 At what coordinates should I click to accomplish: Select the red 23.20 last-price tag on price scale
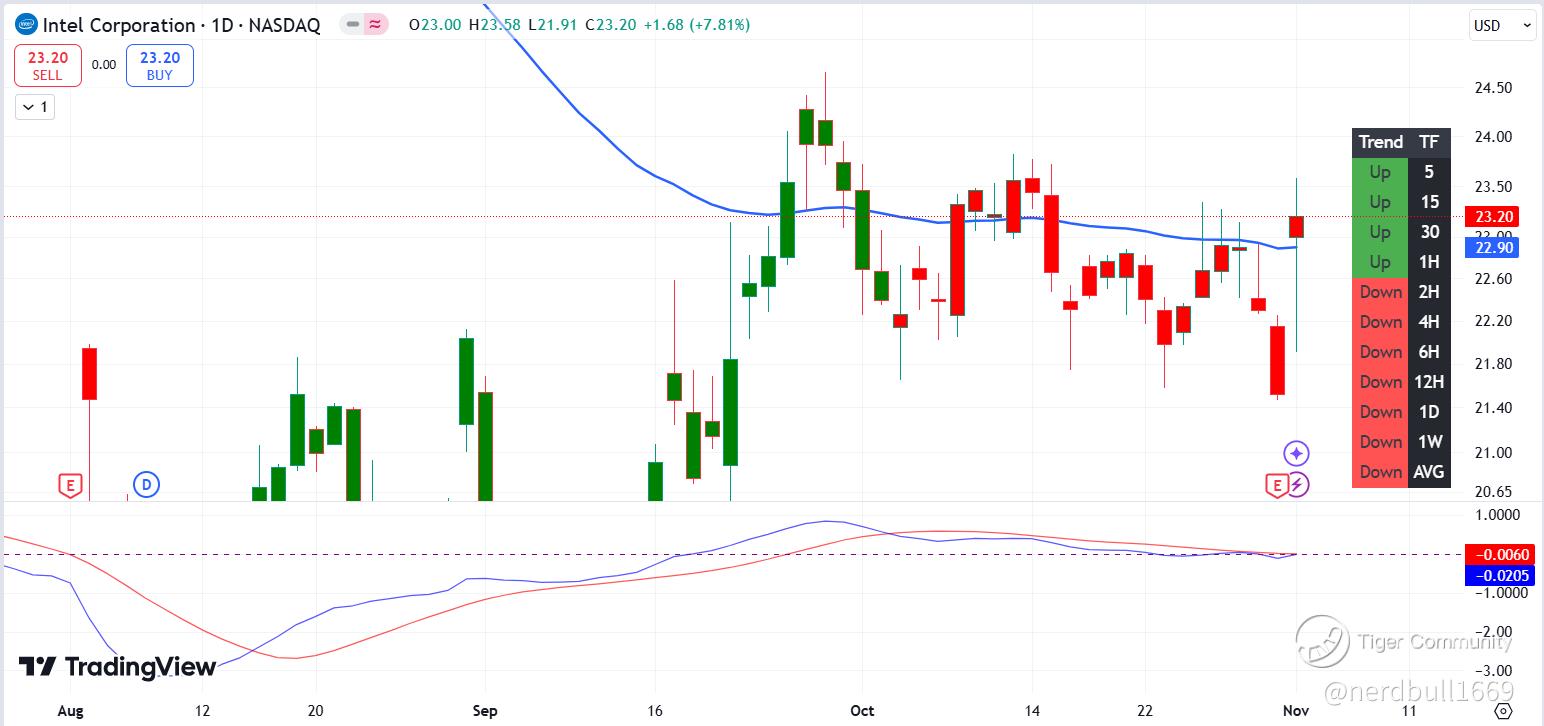(x=1491, y=217)
